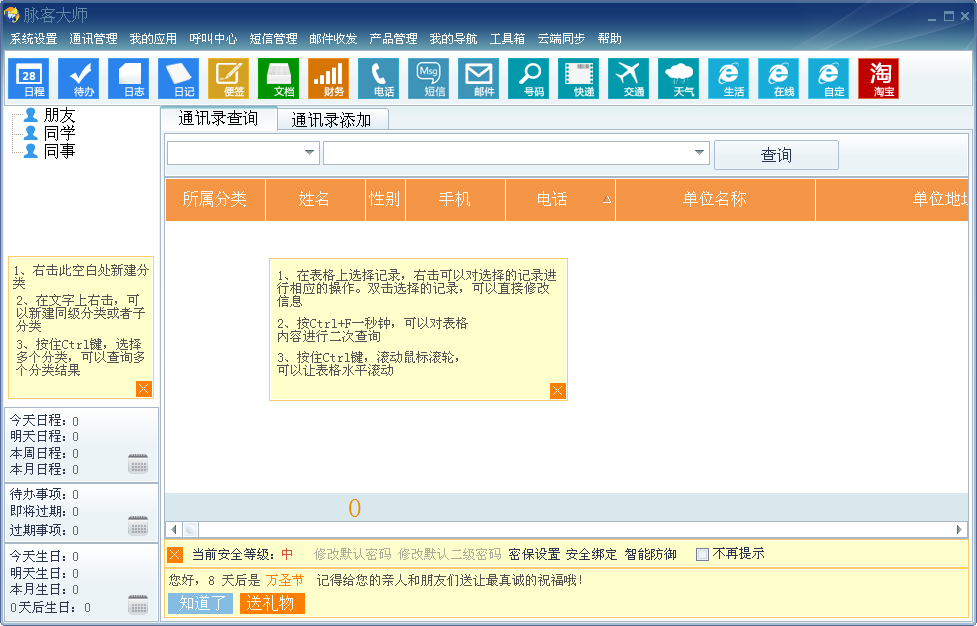
Task: Click the 修改默认二级密码 link
Action: [449, 554]
